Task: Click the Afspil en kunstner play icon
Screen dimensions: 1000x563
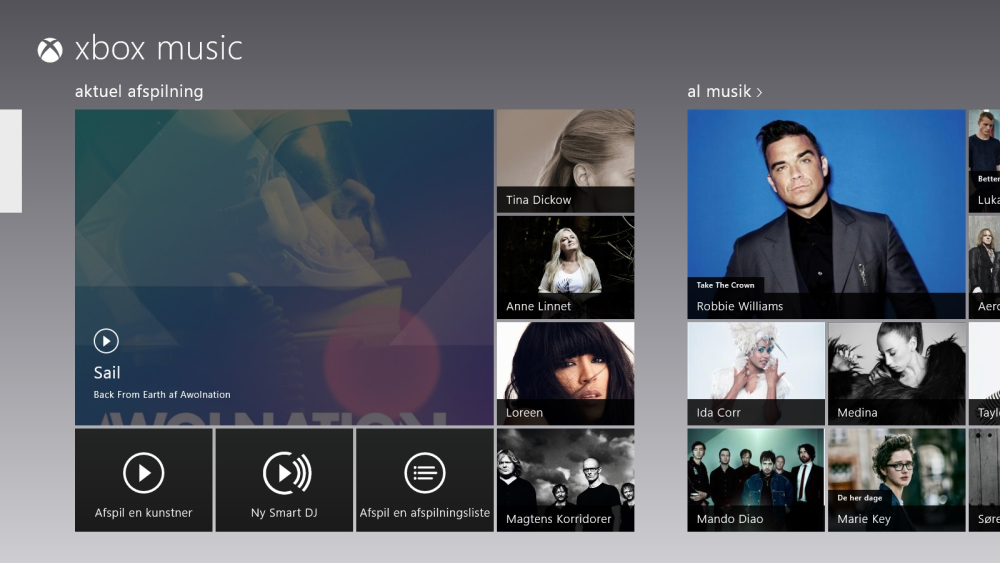Action: coord(143,473)
